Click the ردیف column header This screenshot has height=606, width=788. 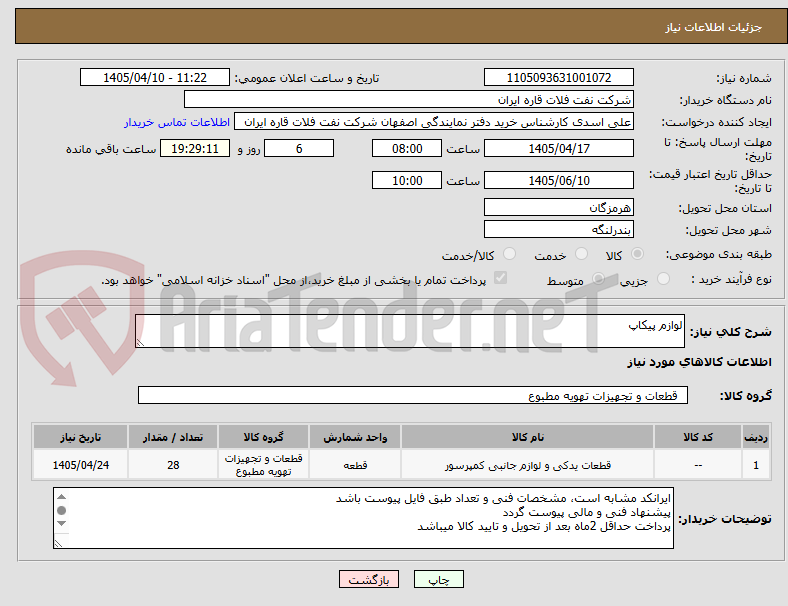click(x=755, y=437)
